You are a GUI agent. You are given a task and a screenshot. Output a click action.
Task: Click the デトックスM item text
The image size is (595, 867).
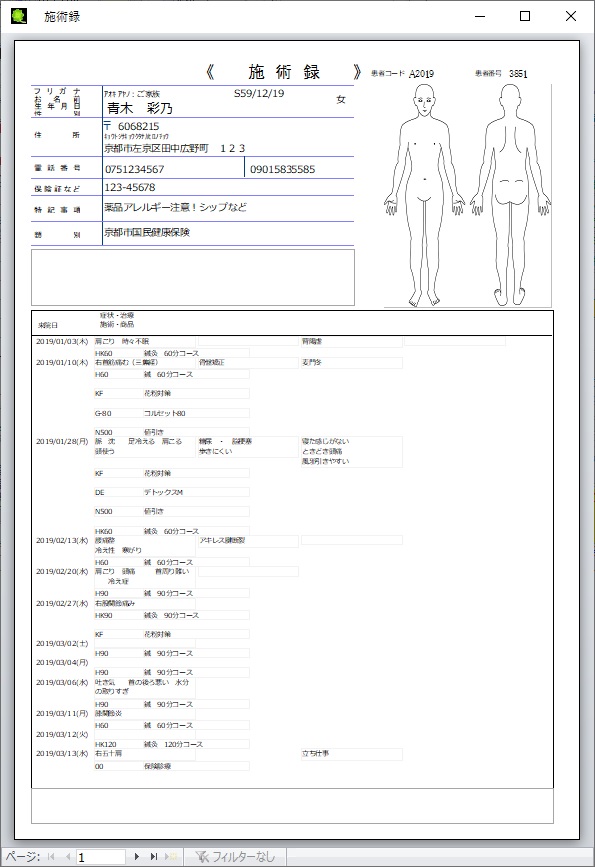[x=163, y=492]
